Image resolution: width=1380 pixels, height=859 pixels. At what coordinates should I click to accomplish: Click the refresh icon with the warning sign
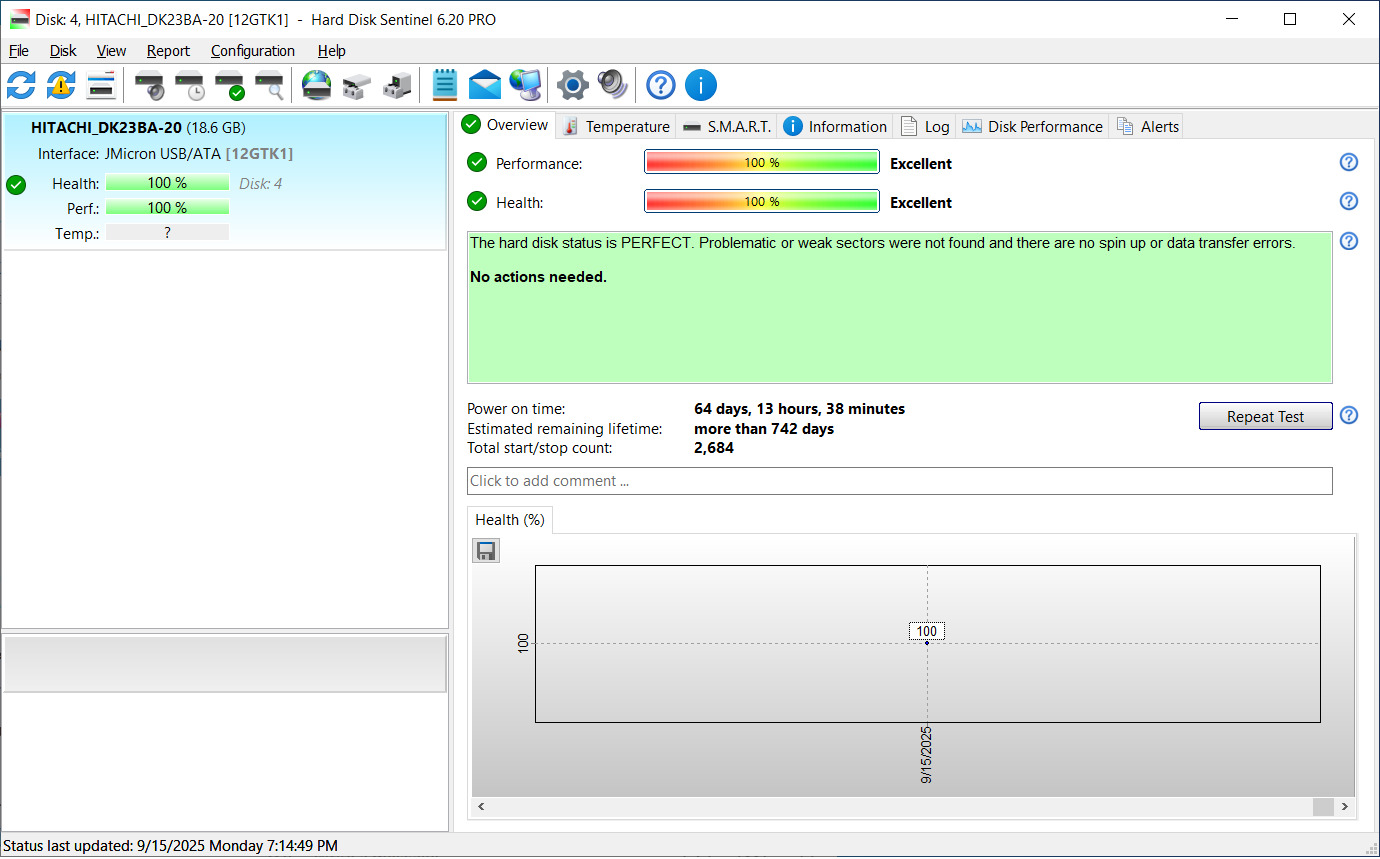pyautogui.click(x=61, y=85)
